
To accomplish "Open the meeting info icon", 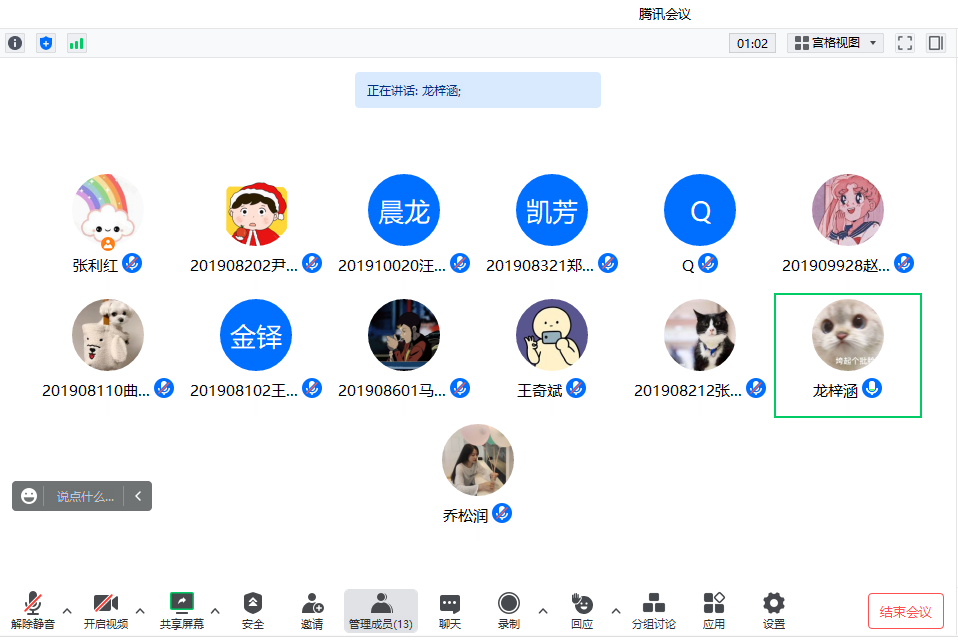I will [x=15, y=43].
